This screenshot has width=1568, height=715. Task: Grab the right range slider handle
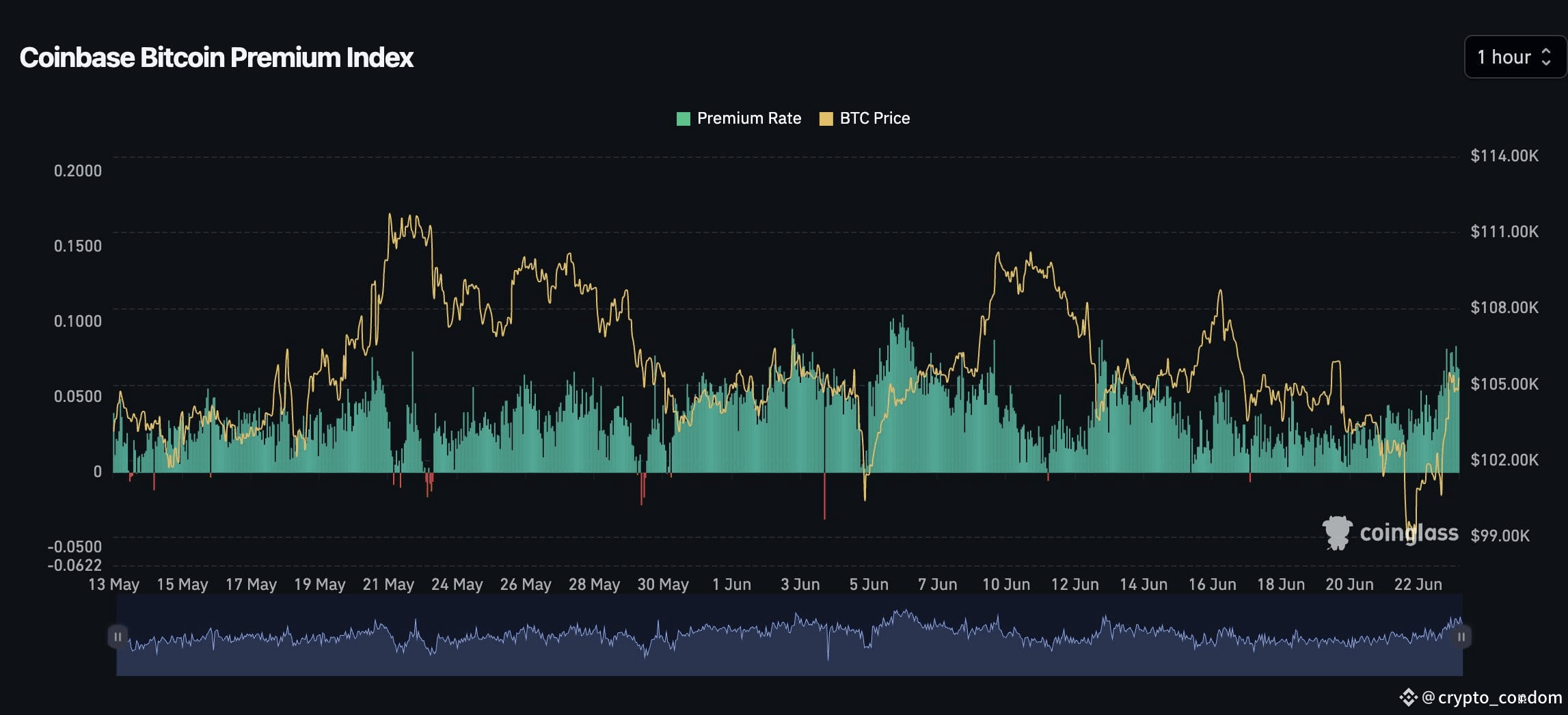(x=1461, y=636)
